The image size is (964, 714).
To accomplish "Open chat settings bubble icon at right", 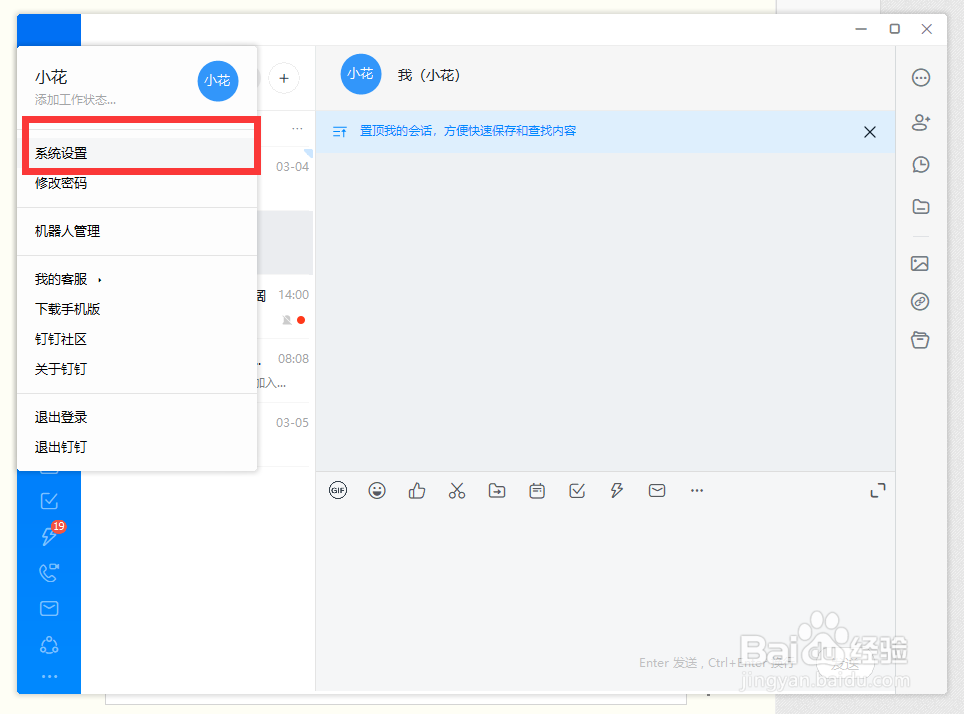I will tap(920, 77).
